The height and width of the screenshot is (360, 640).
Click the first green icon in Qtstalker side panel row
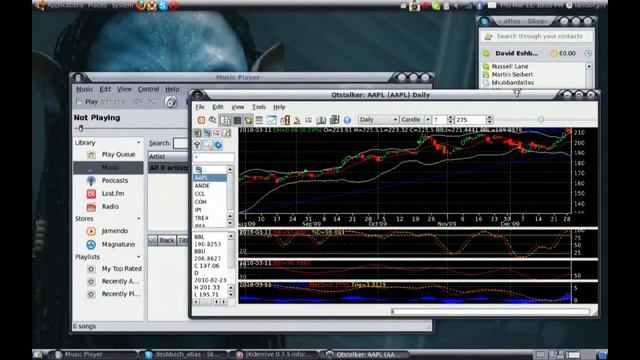[198, 133]
